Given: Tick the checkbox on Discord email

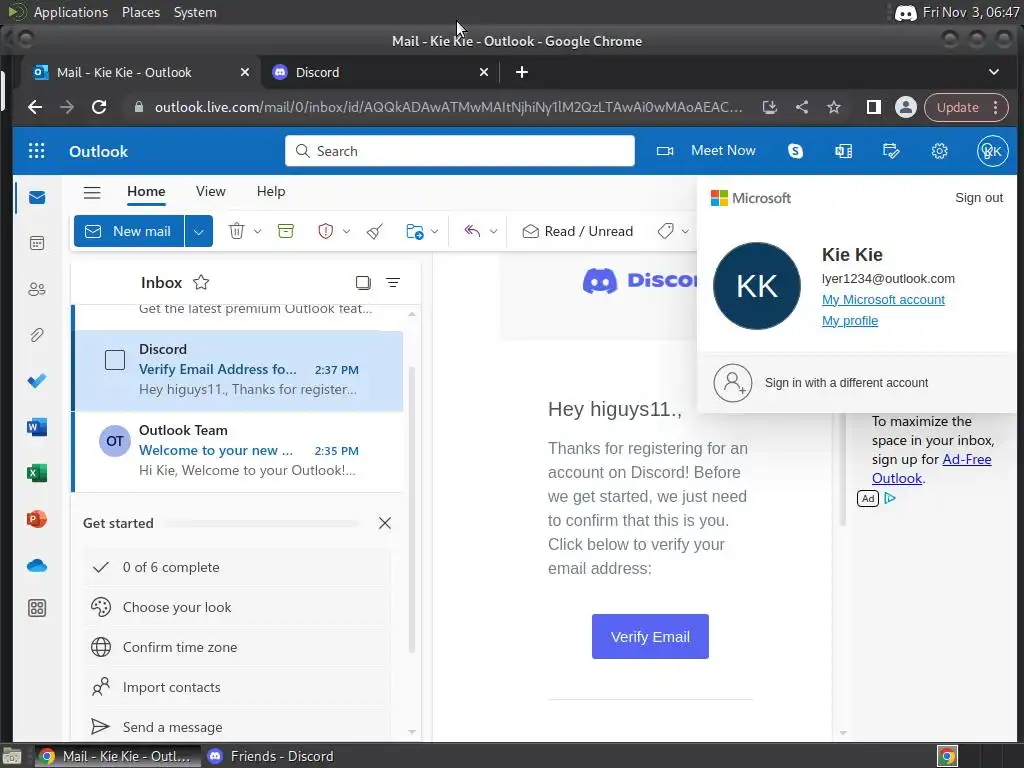Looking at the screenshot, I should [x=115, y=360].
